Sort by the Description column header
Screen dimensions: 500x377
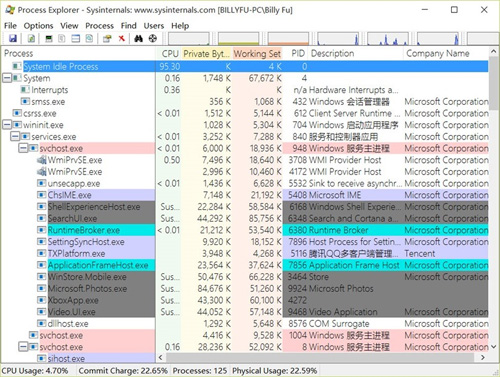[x=356, y=54]
